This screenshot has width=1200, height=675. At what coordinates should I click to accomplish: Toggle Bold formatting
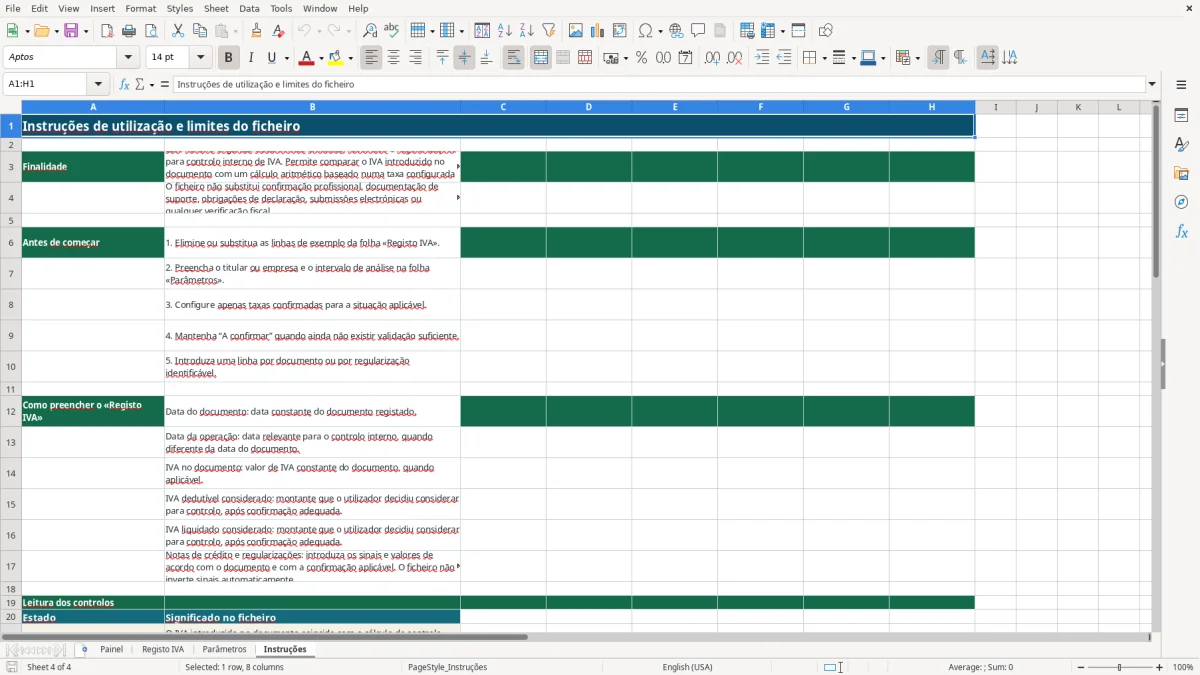tap(228, 58)
